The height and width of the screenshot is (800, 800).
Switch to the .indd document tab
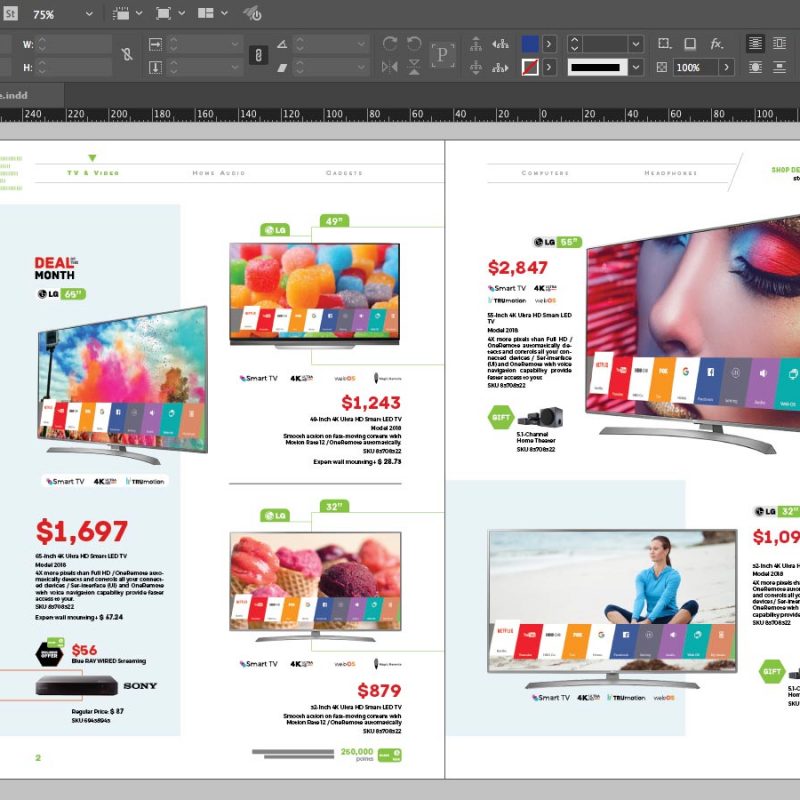click(32, 95)
